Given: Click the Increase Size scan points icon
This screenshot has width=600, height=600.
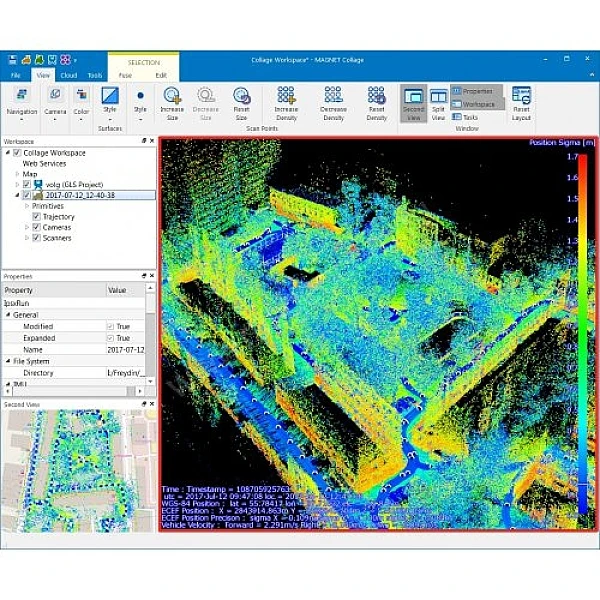Looking at the screenshot, I should click(x=172, y=96).
